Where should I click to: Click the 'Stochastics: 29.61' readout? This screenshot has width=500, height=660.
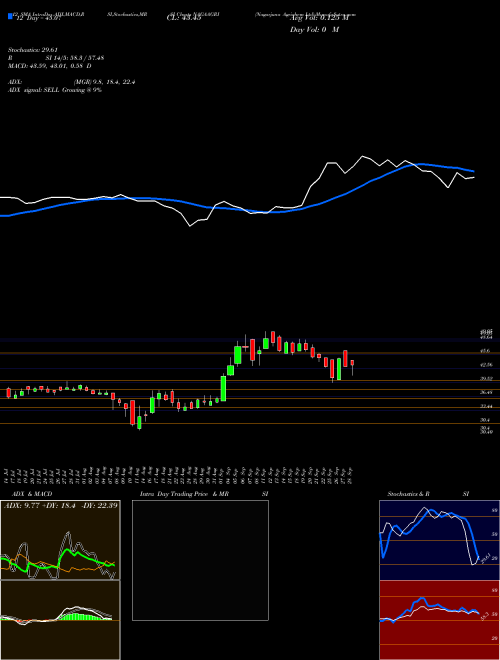[x=31, y=50]
